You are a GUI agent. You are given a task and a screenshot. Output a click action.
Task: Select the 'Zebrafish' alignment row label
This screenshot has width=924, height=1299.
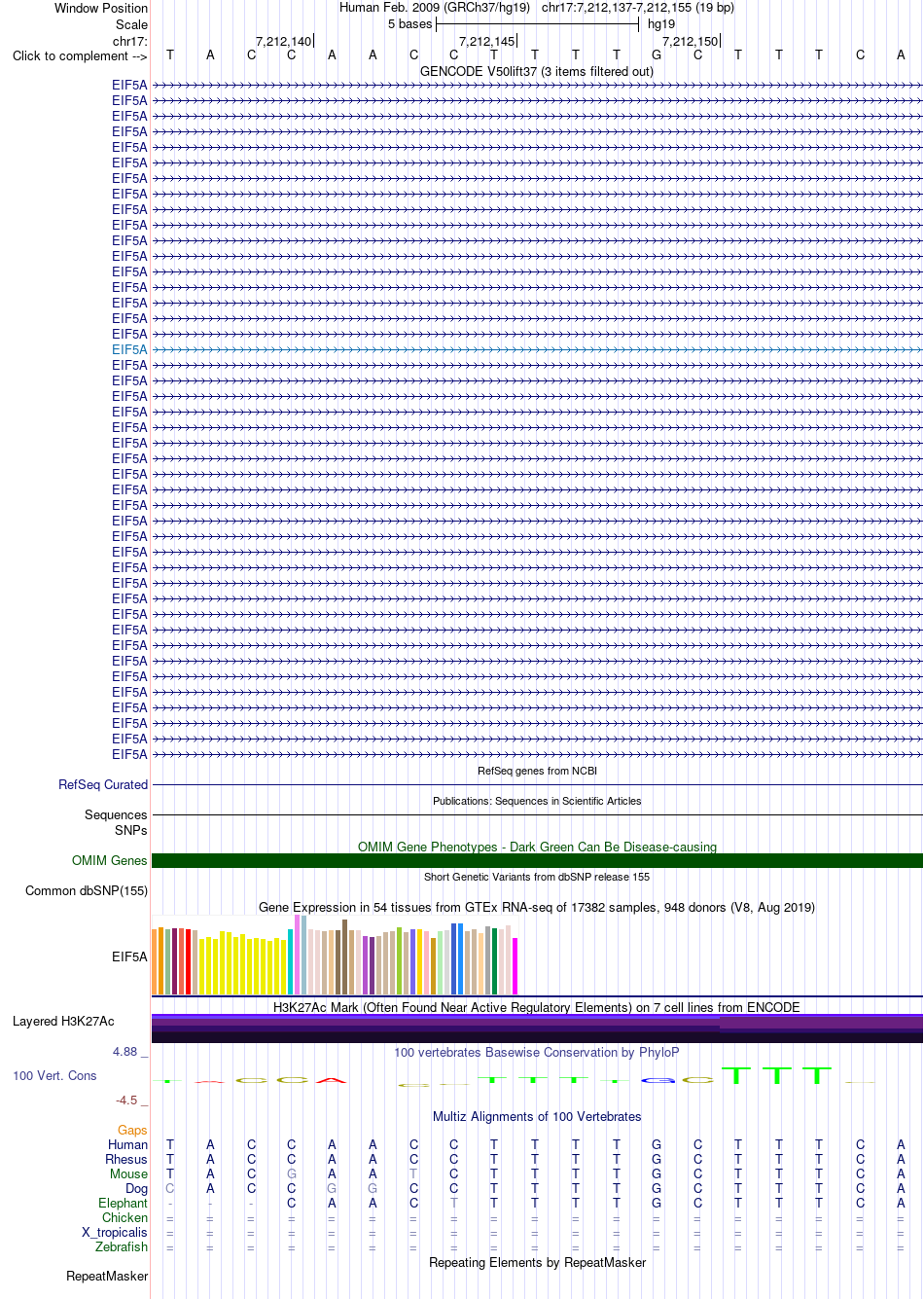pyautogui.click(x=122, y=1246)
